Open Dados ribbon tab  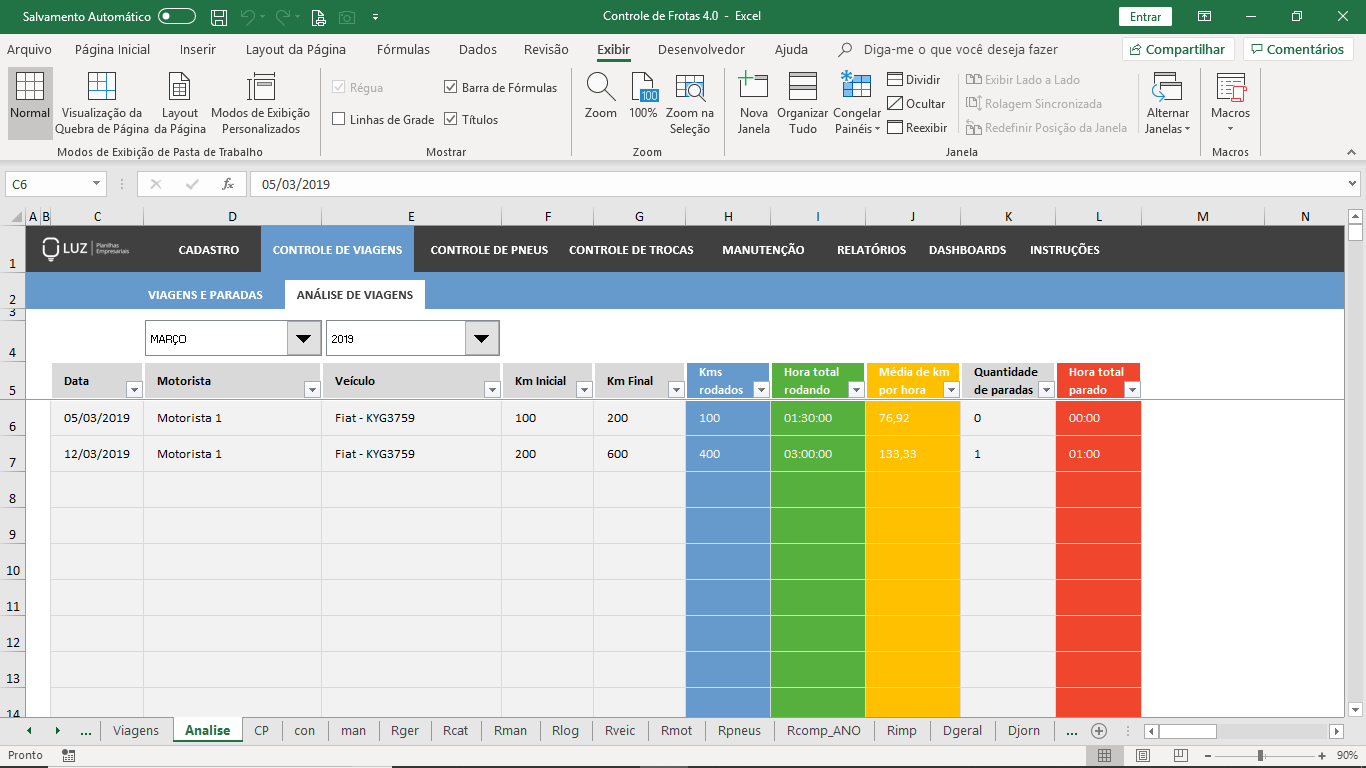pos(478,49)
